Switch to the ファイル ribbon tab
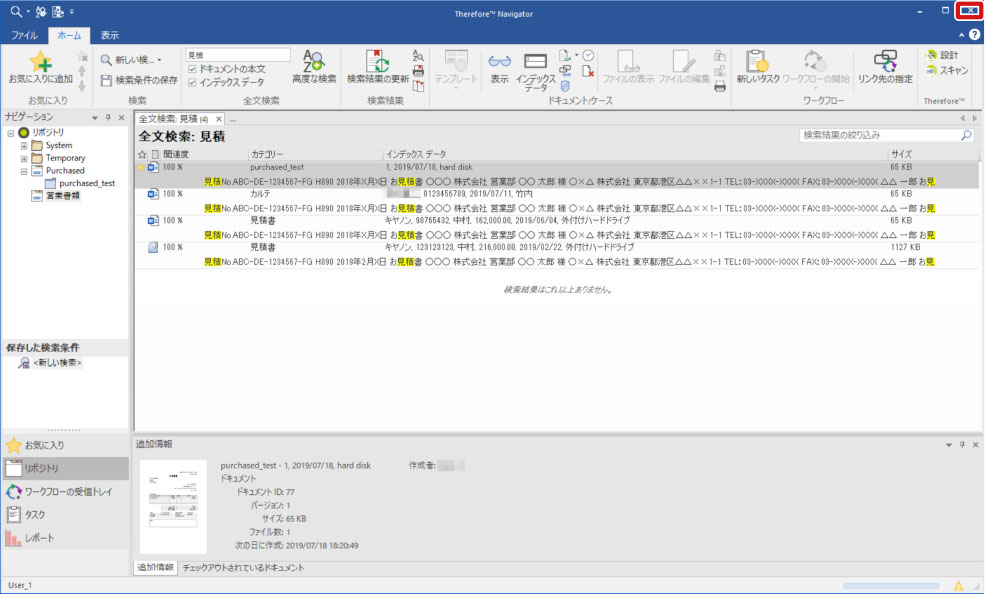The image size is (985, 594). tap(25, 36)
